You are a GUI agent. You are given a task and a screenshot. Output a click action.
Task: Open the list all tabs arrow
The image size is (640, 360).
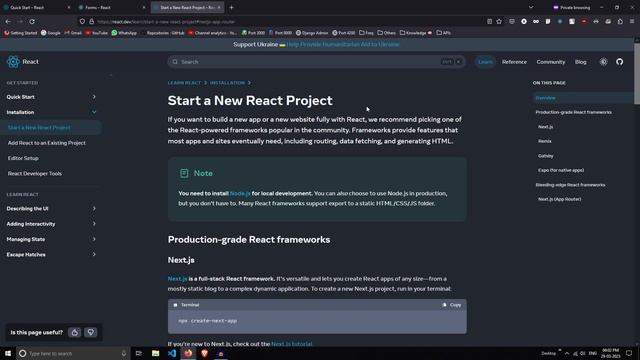pos(531,7)
